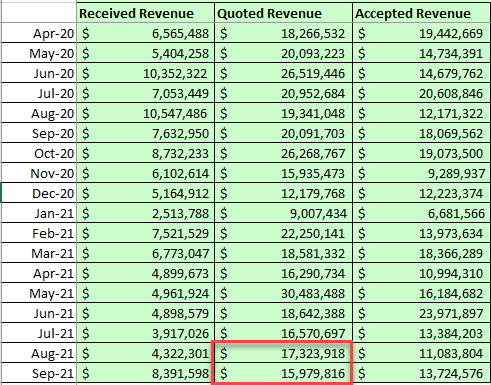Select quoted revenue value 22,250,141
The image size is (491, 385).
coord(283,233)
